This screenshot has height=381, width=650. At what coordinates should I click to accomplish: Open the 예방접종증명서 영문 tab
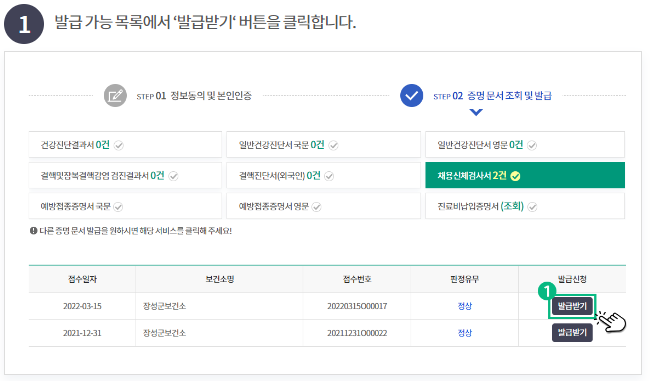[323, 206]
